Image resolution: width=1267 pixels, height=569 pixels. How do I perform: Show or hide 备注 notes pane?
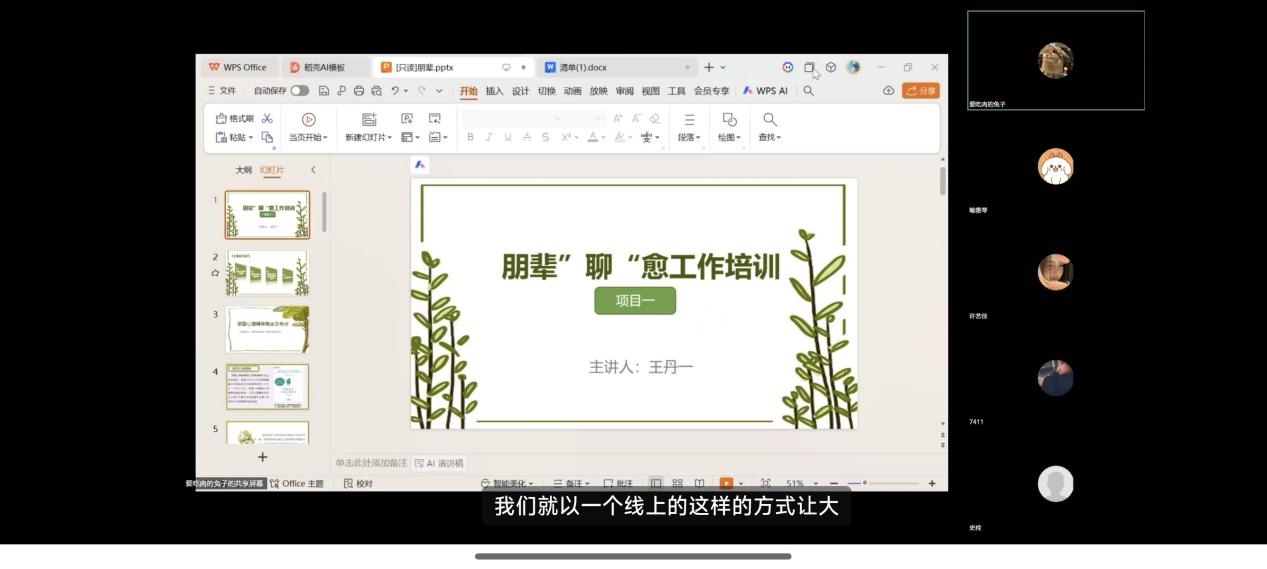tap(571, 483)
